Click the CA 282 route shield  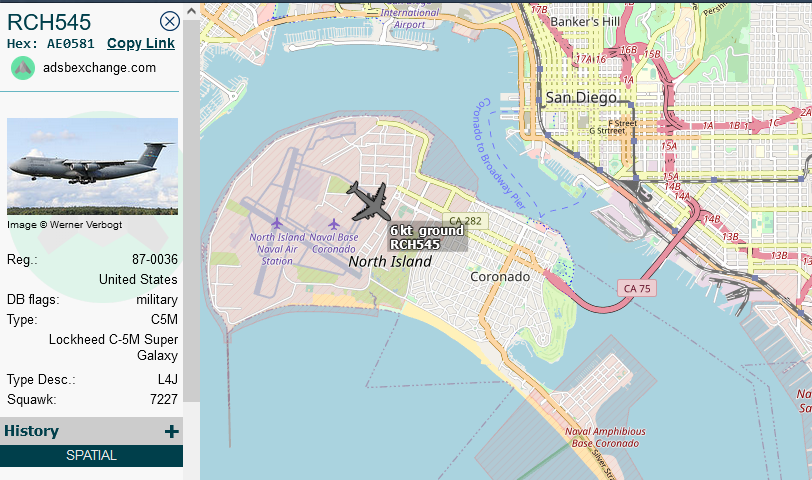pos(465,221)
